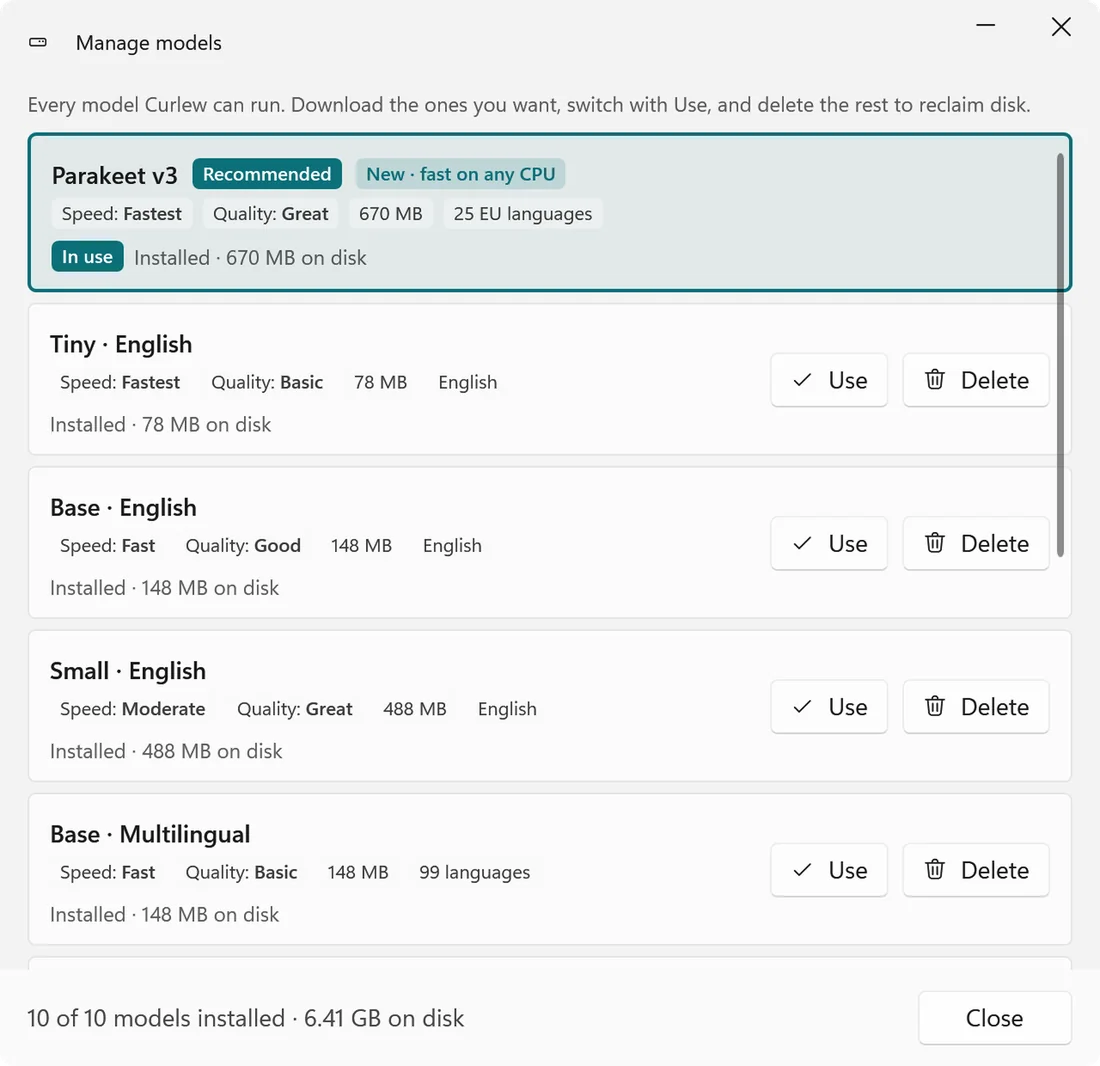1100x1066 pixels.
Task: Delete the Base · Multilingual model
Action: point(976,870)
